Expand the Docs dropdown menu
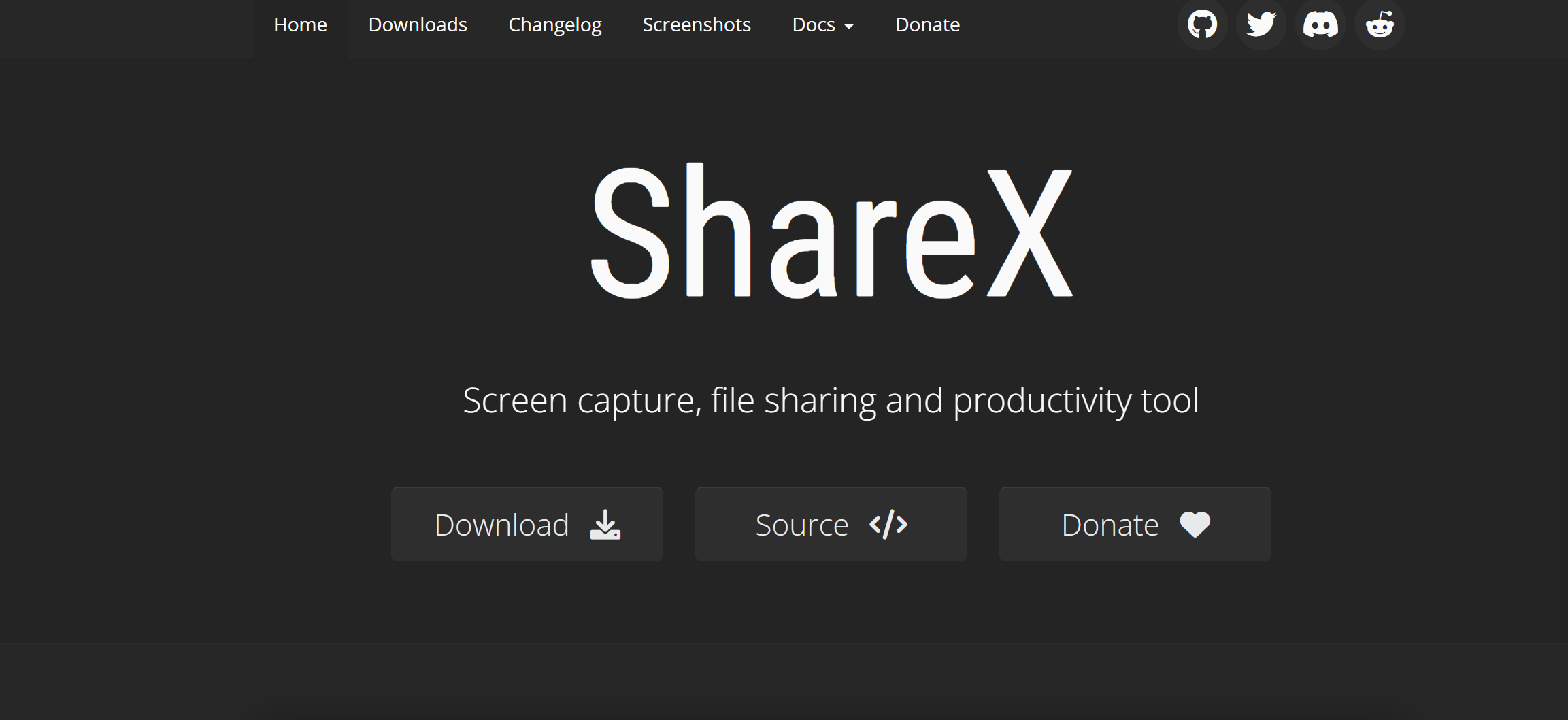1568x720 pixels. pyautogui.click(x=823, y=25)
